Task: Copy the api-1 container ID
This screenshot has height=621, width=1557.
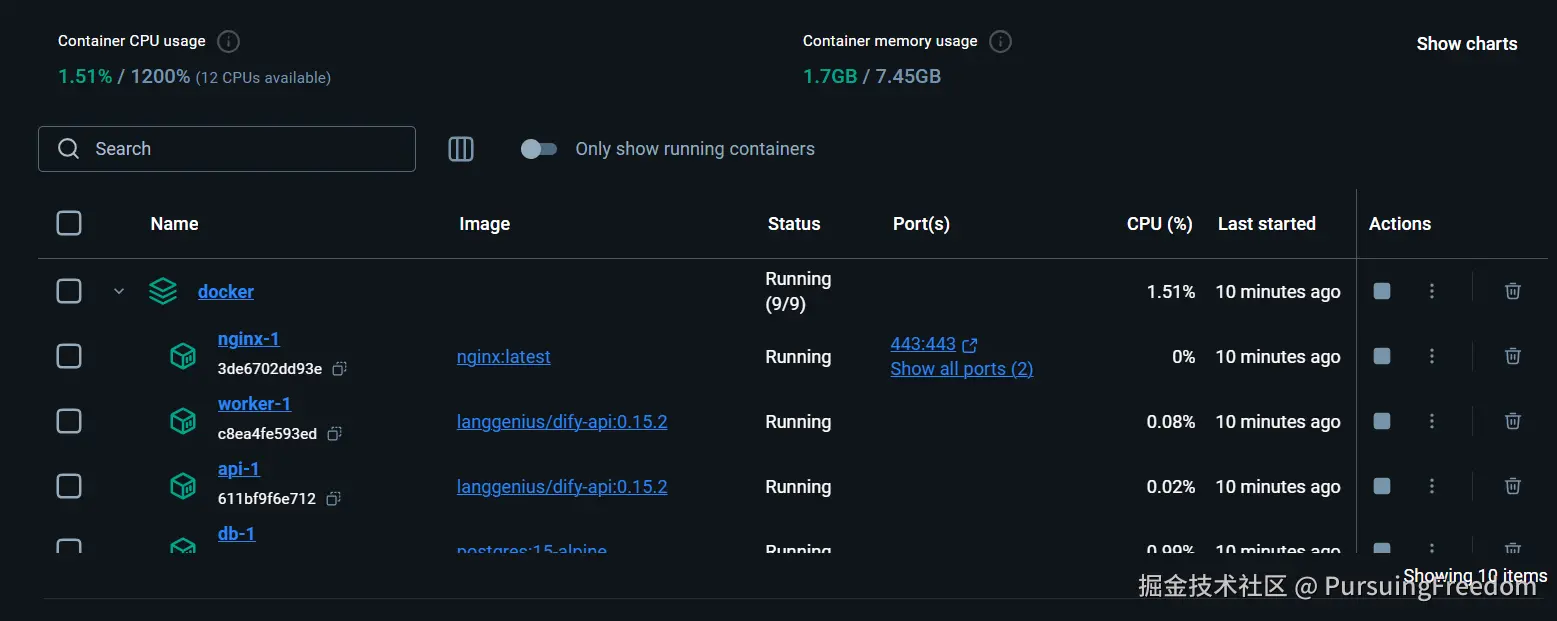Action: (x=333, y=498)
